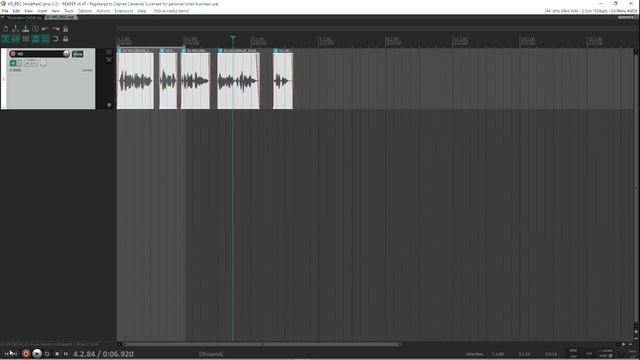Click the Pause transport button

(66, 354)
